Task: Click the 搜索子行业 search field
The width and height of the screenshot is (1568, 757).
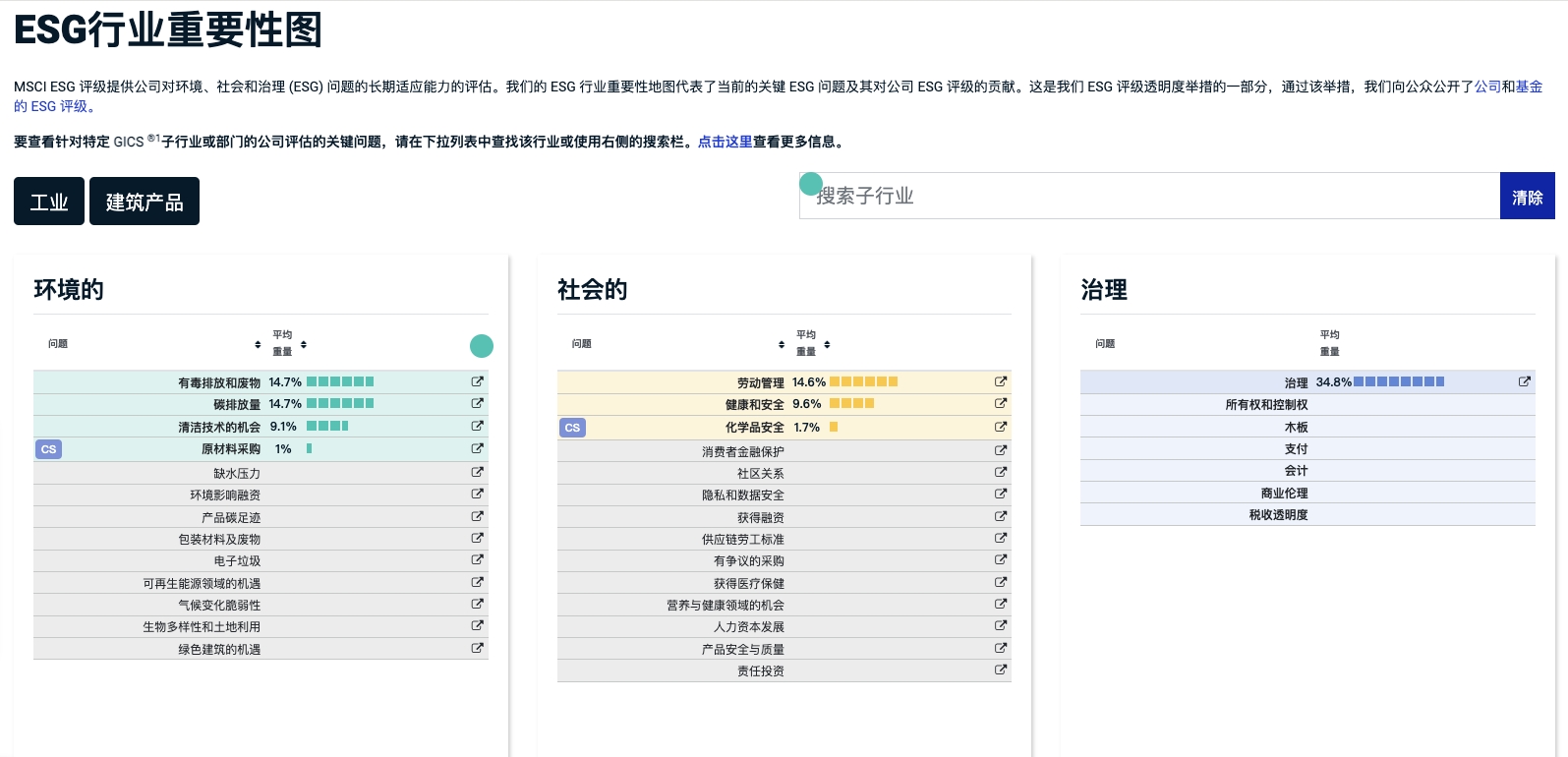Action: click(1148, 196)
